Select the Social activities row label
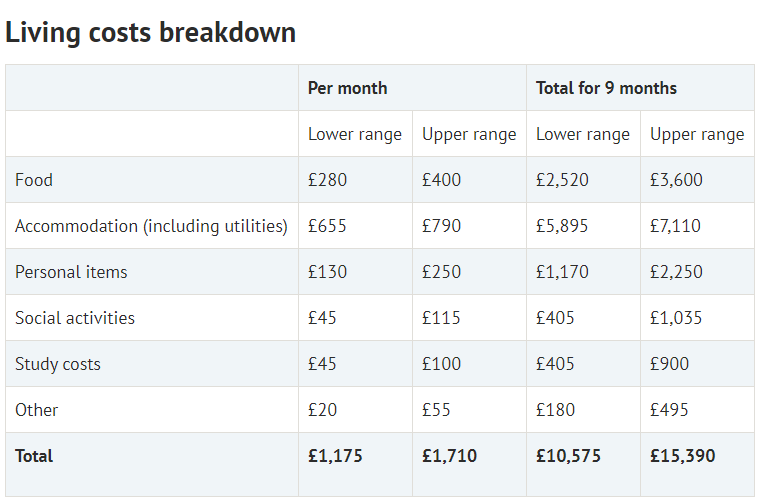Screen dimensions: 759x504 pos(75,318)
